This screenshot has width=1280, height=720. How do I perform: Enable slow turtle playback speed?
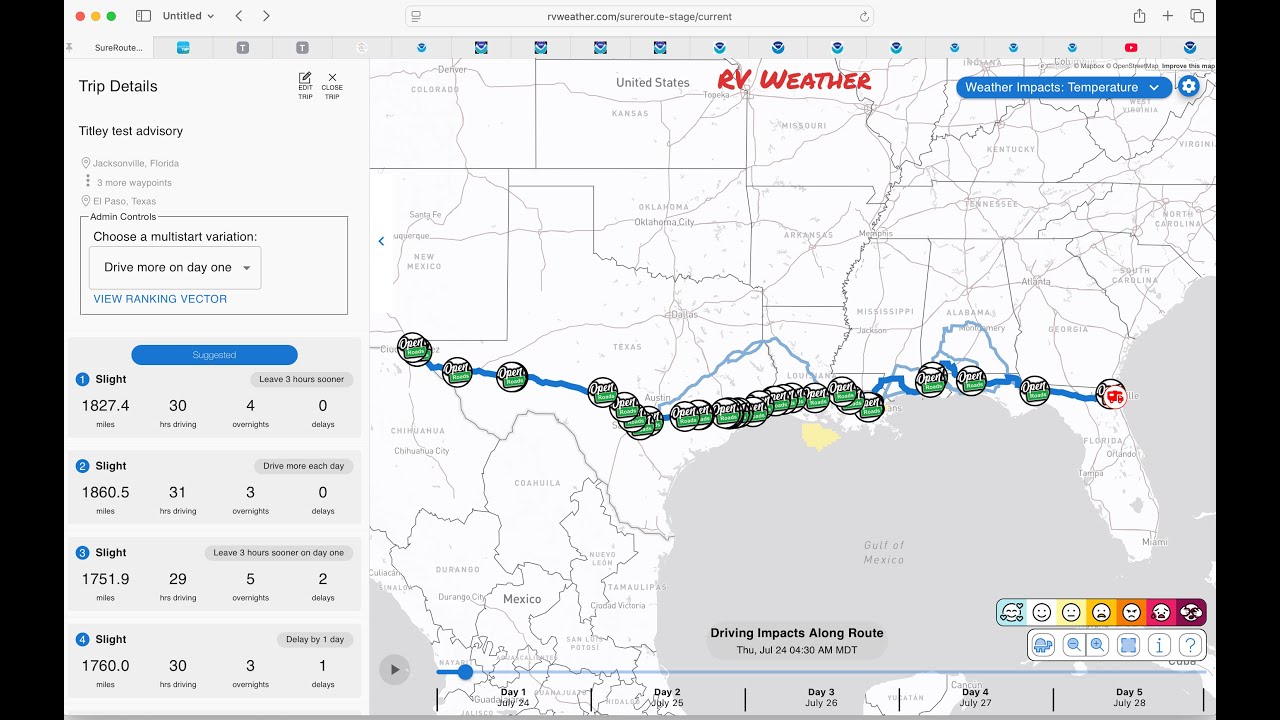1041,645
